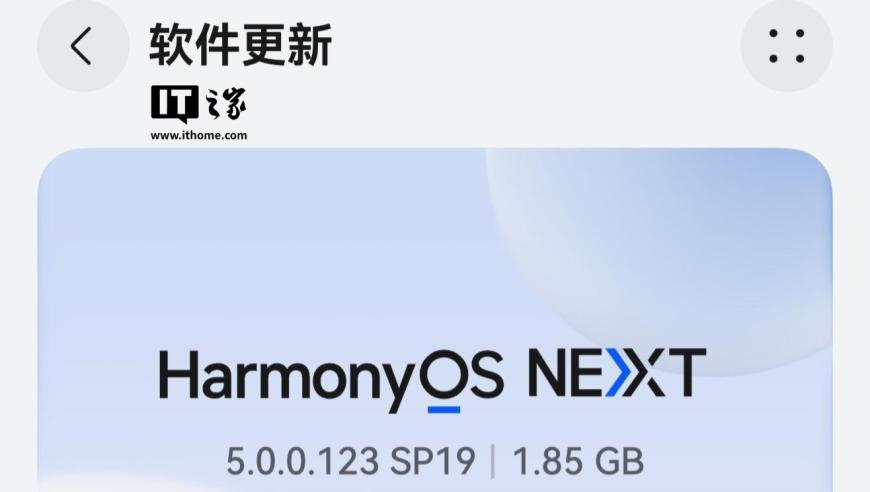
Task: Click the word NEXT in the banner
Action: pyautogui.click(x=617, y=372)
